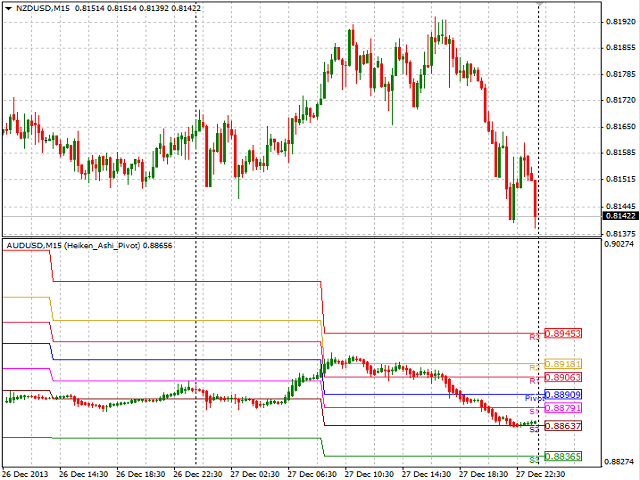The height and width of the screenshot is (480, 640).
Task: Select the 0.81585 price axis label
Action: click(621, 153)
